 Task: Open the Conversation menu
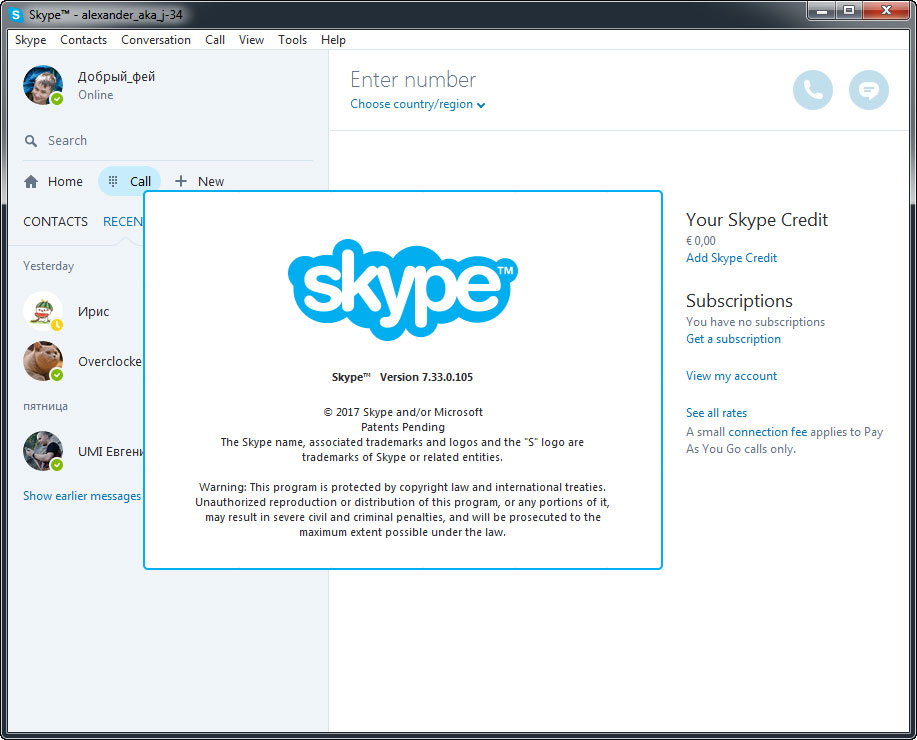point(156,40)
